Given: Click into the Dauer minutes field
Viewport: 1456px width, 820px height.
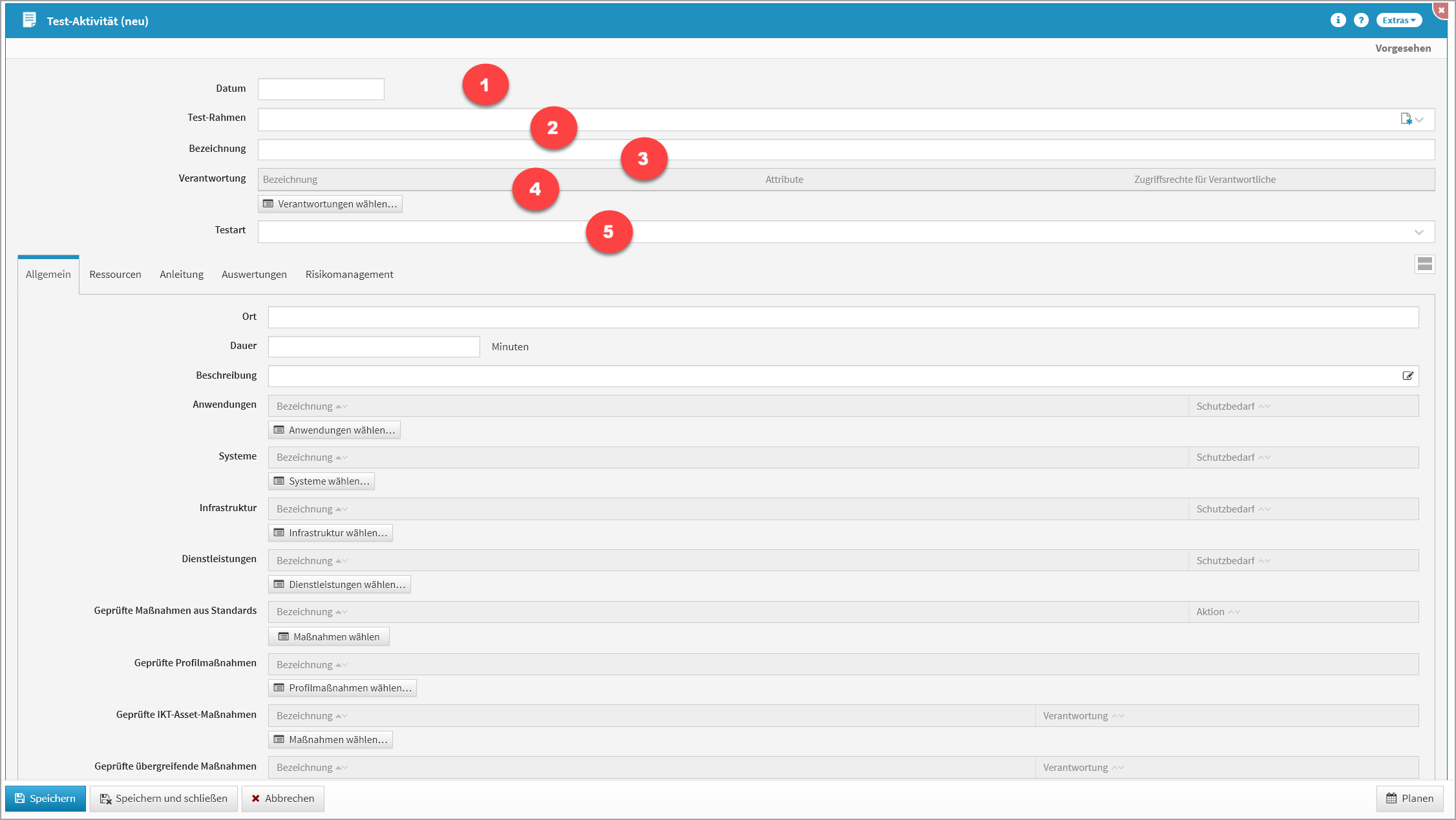Looking at the screenshot, I should pyautogui.click(x=374, y=347).
